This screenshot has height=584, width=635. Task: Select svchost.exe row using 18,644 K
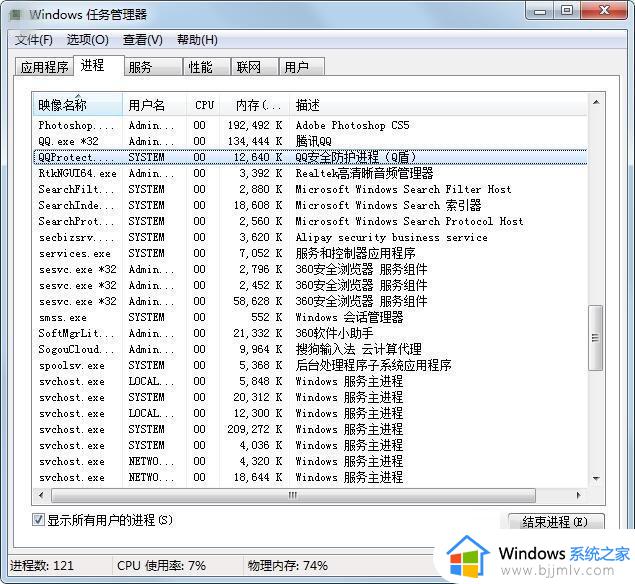310,477
